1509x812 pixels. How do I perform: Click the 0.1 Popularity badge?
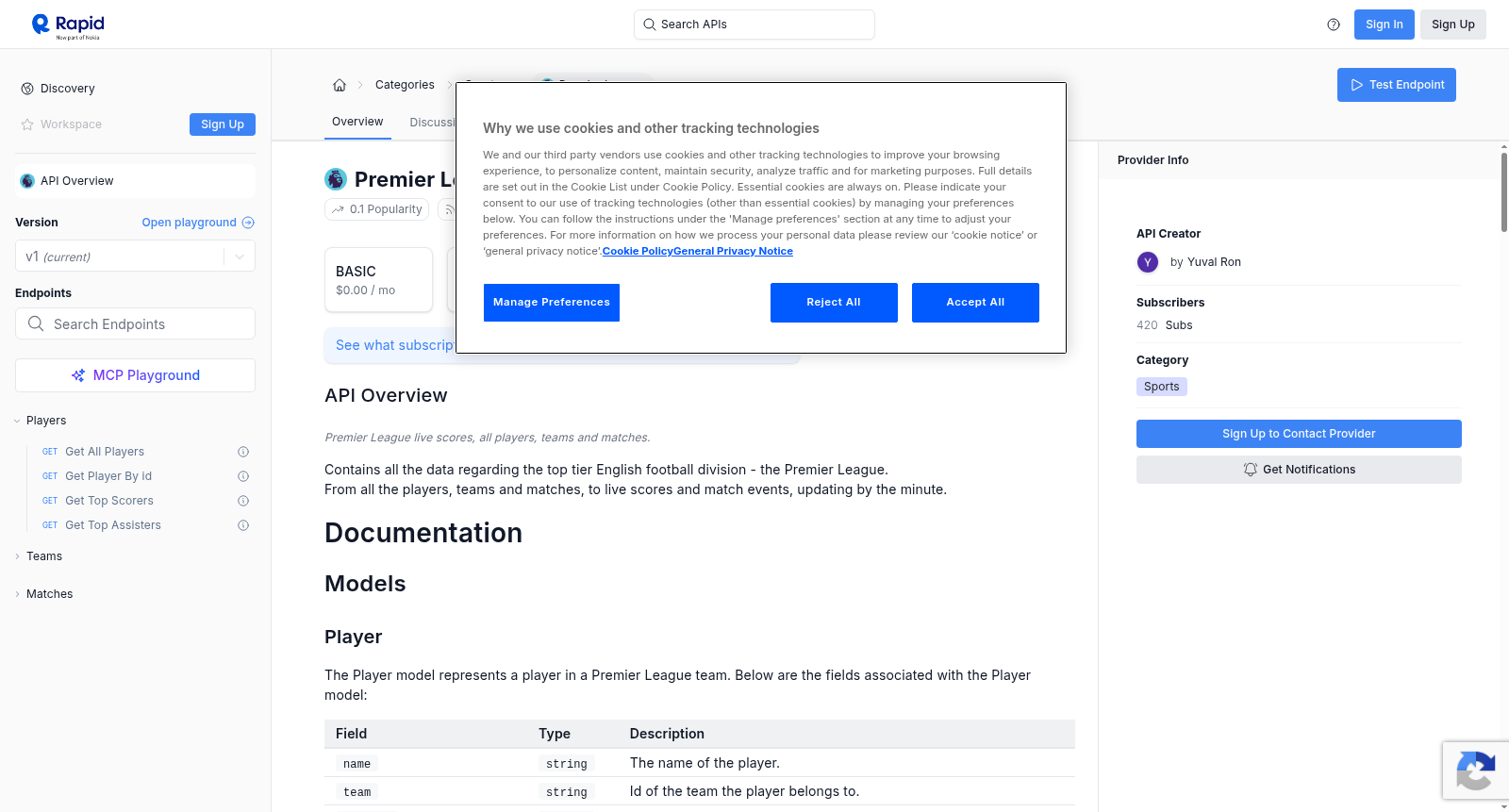(376, 209)
